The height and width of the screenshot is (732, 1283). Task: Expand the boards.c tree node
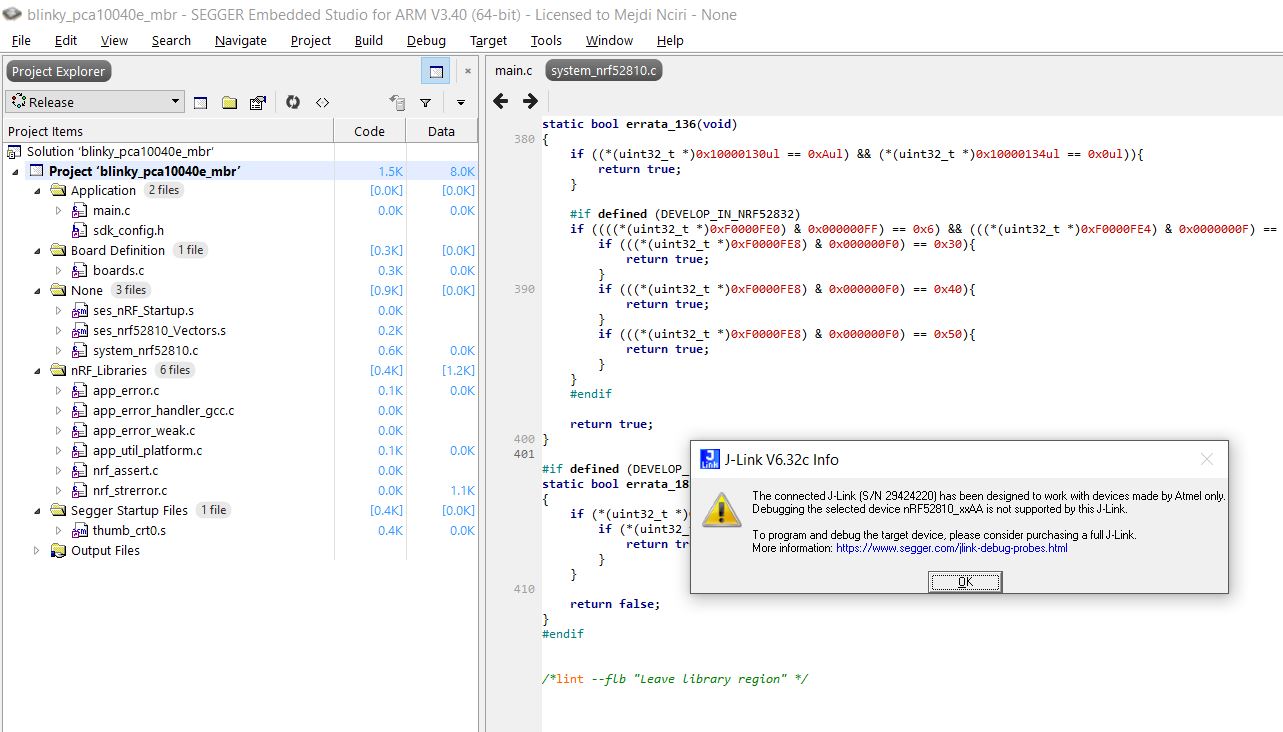(59, 270)
